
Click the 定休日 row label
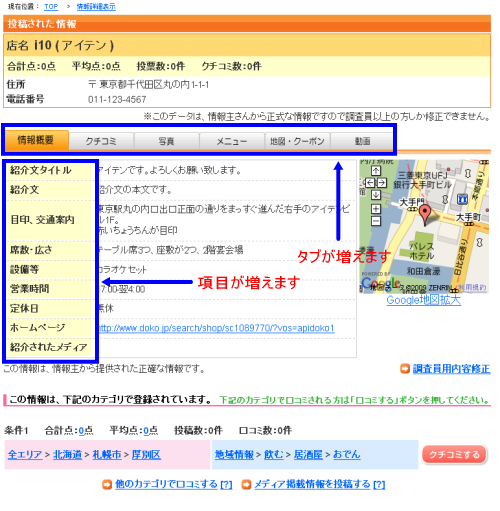coord(24,308)
